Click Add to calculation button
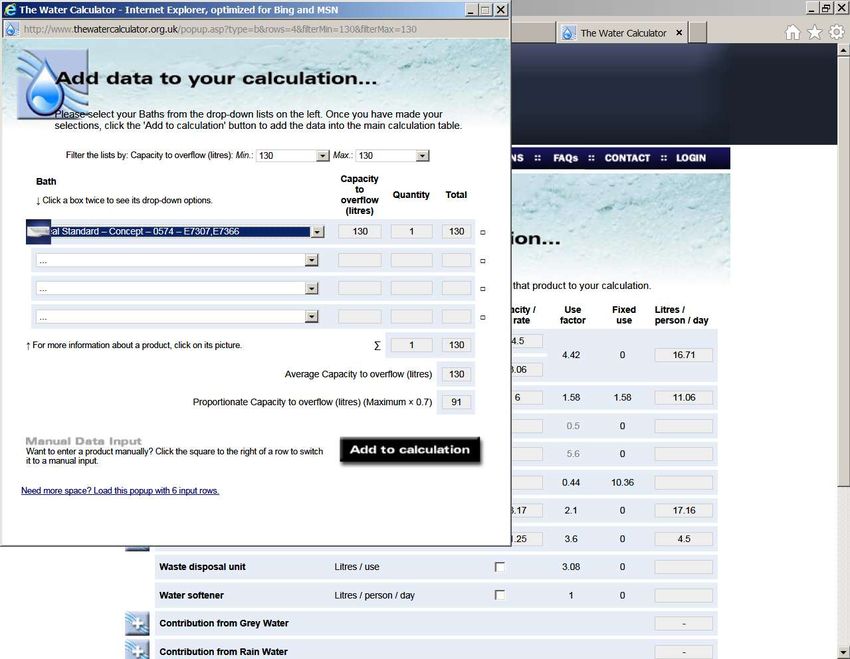 (x=410, y=450)
